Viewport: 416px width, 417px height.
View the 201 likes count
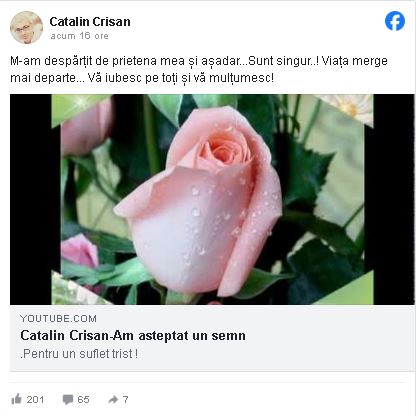click(35, 399)
